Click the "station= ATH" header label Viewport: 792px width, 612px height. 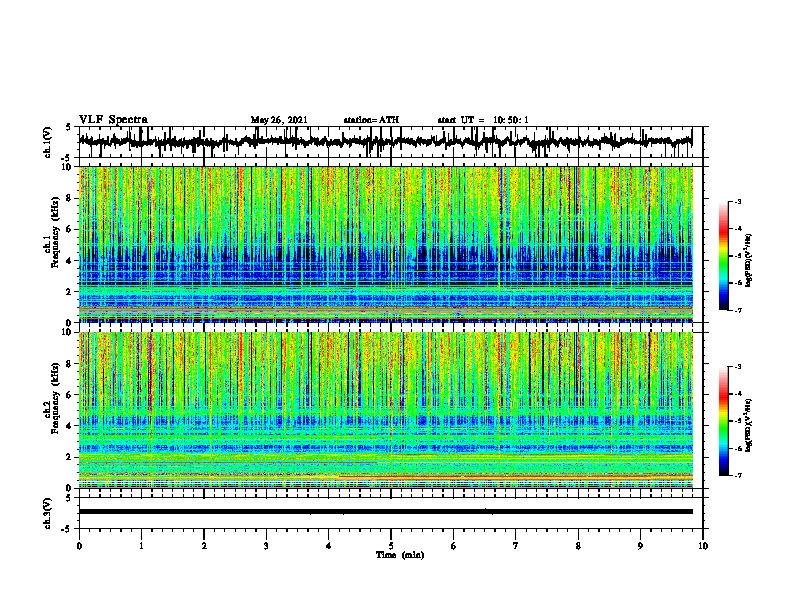click(371, 120)
